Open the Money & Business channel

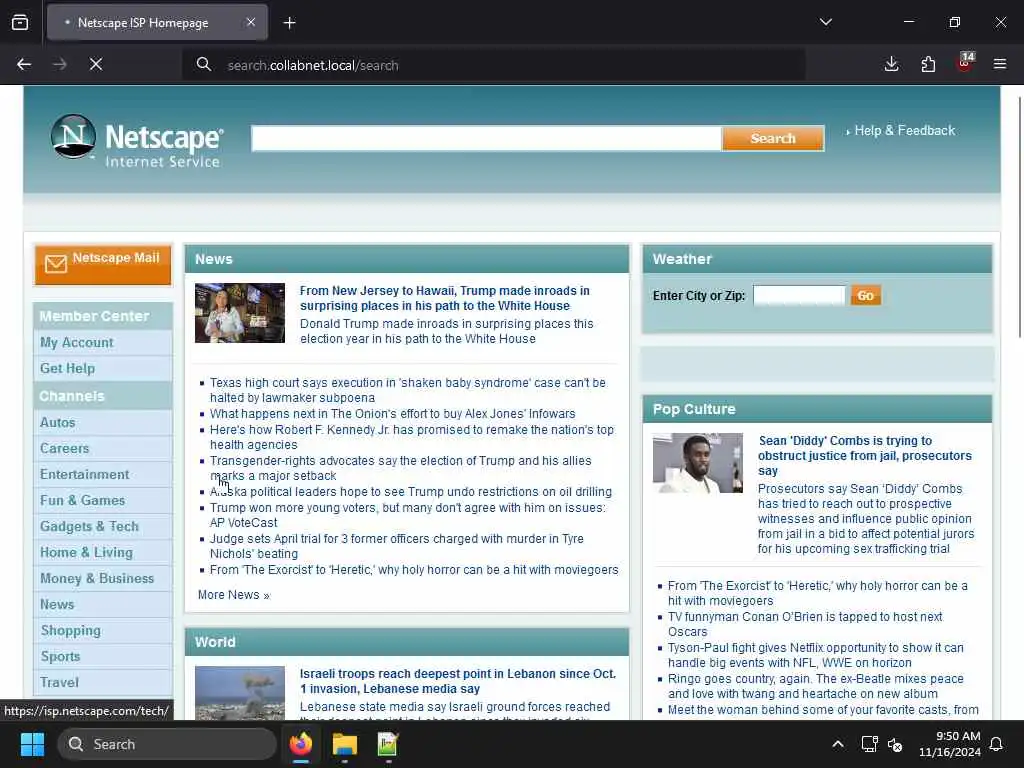97,579
